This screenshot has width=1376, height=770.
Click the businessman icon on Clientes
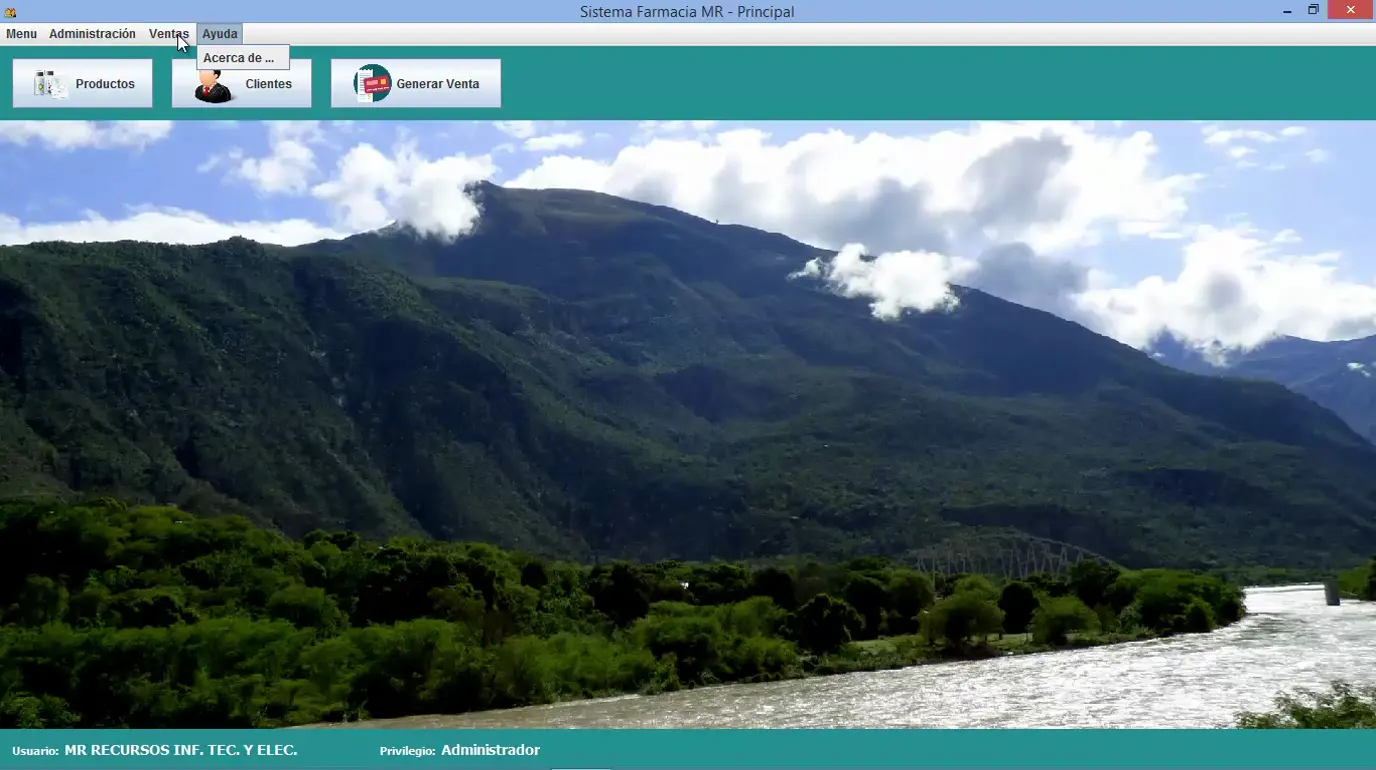(212, 85)
